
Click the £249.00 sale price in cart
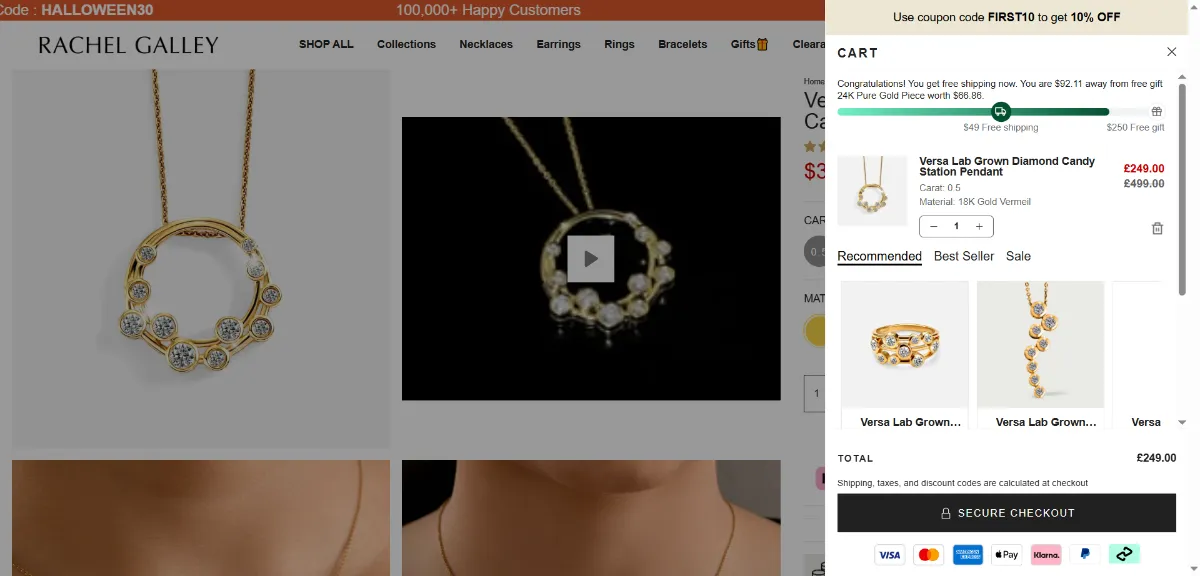(1143, 169)
